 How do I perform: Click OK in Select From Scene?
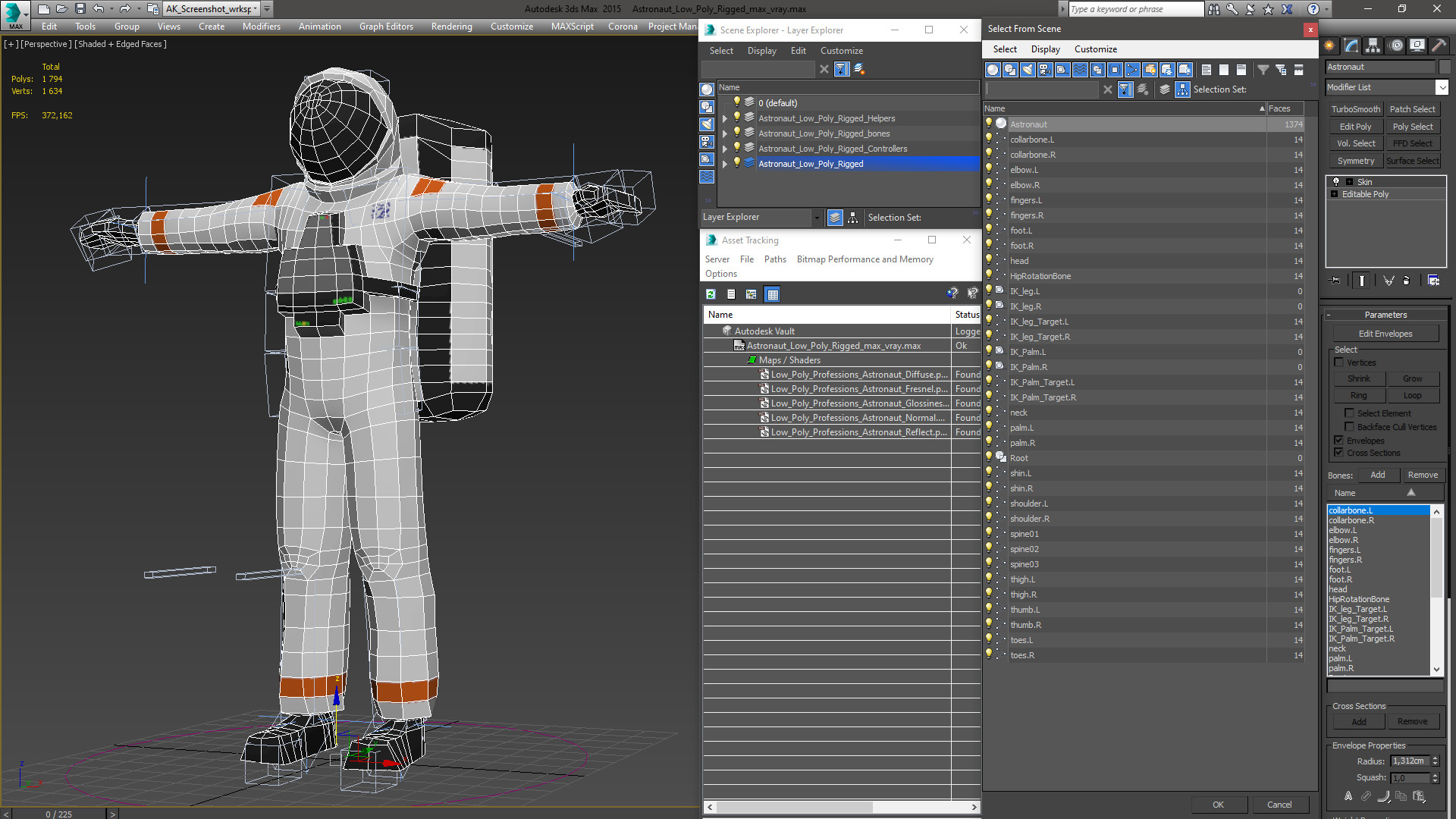1217,805
